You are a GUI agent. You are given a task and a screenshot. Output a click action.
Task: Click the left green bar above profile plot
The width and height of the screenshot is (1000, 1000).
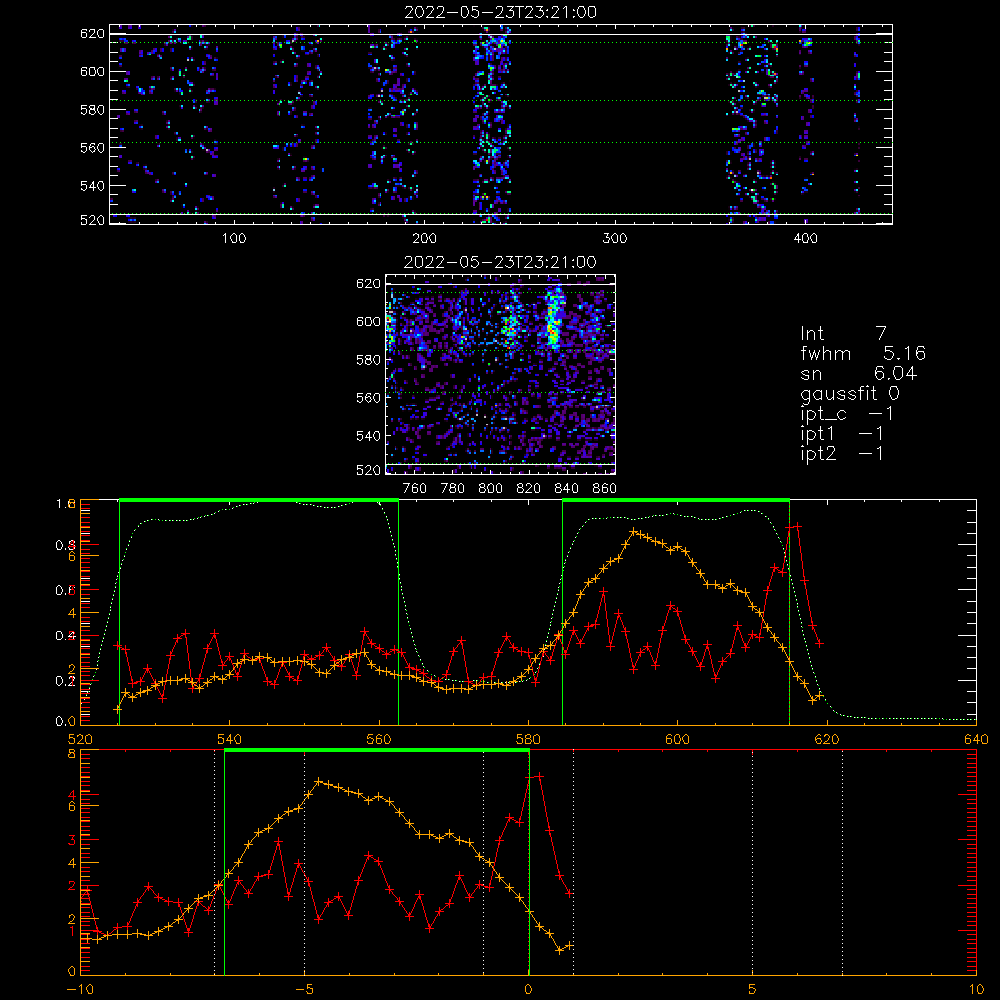(x=259, y=501)
